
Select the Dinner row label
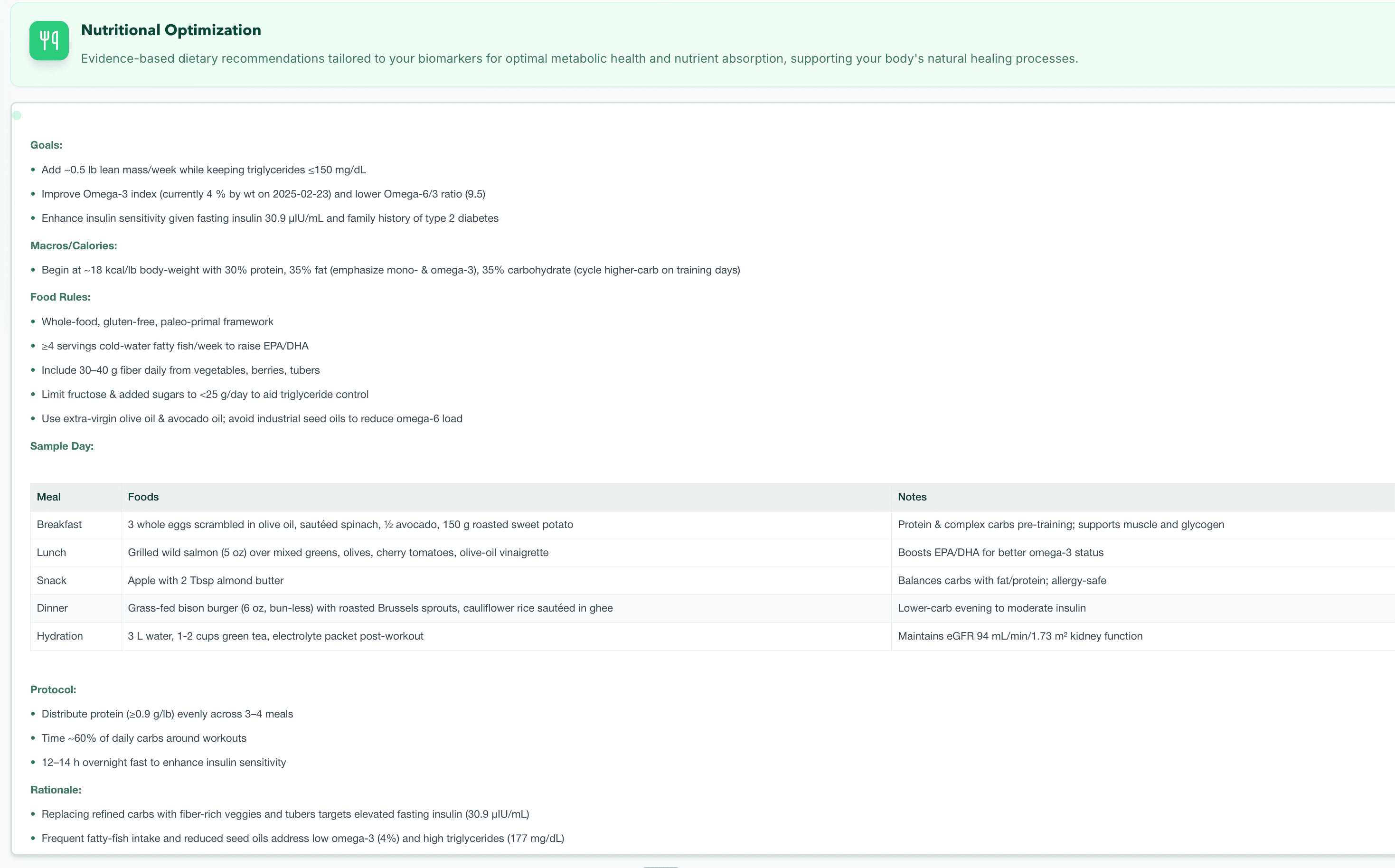point(52,608)
